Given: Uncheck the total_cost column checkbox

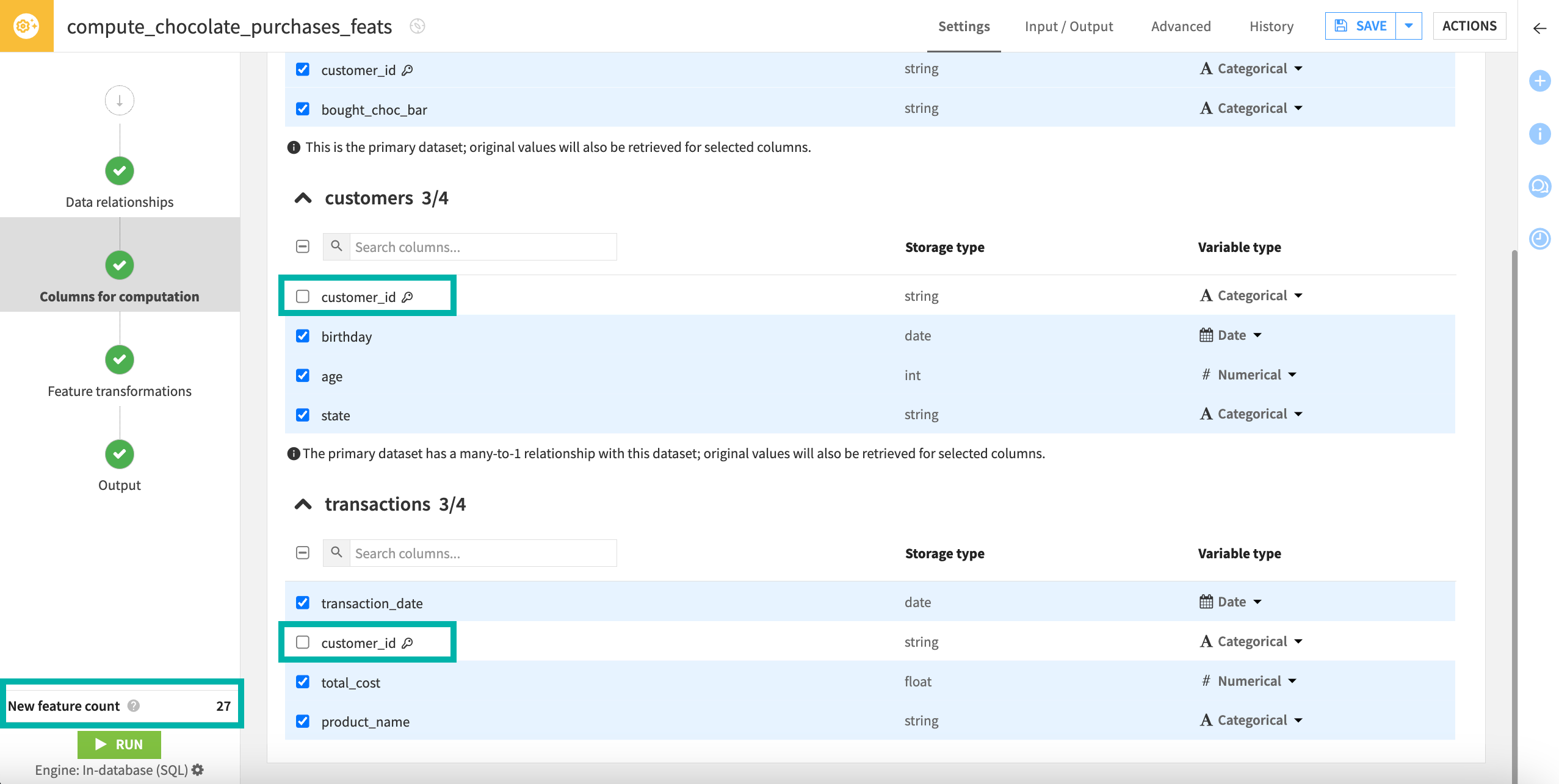Looking at the screenshot, I should point(303,682).
